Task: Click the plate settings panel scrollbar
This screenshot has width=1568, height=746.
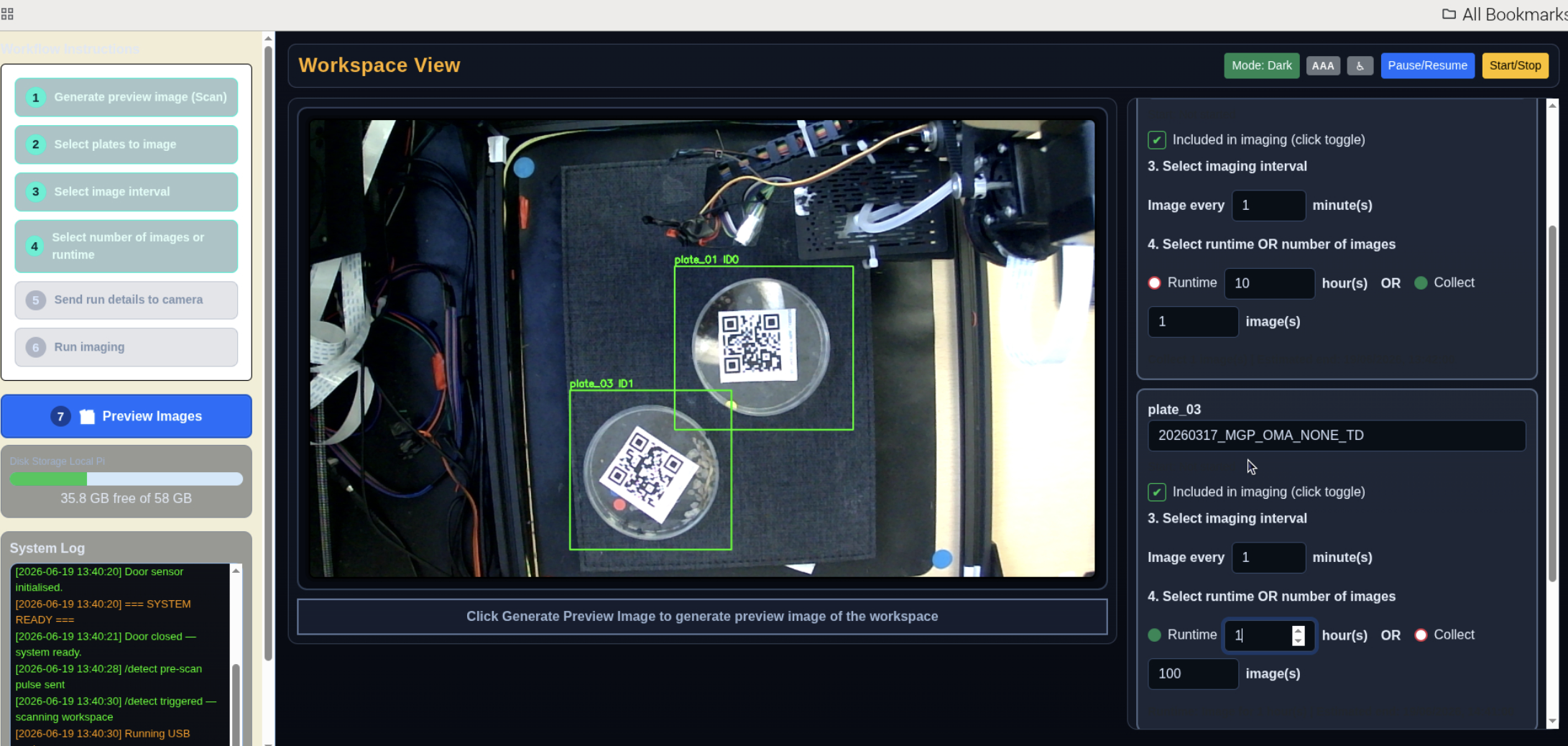Action: 1552,402
